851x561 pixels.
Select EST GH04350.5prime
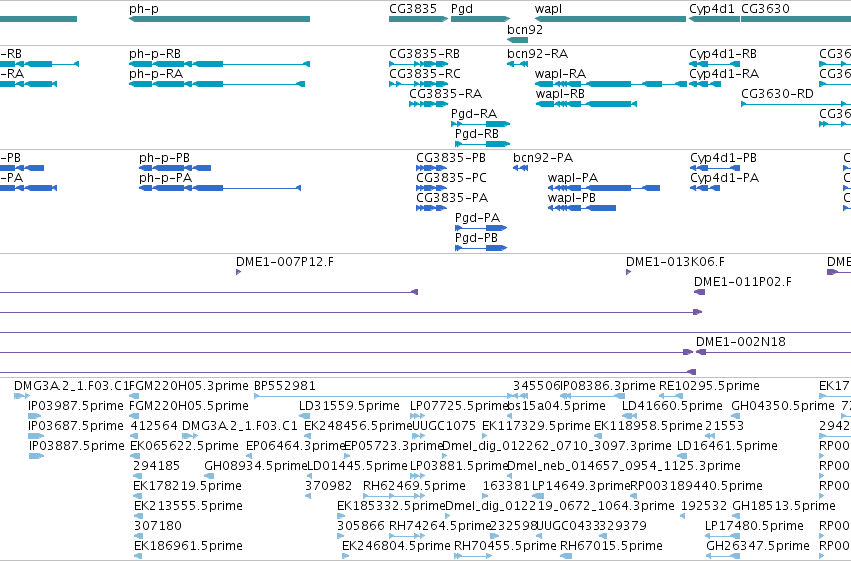(x=736, y=416)
